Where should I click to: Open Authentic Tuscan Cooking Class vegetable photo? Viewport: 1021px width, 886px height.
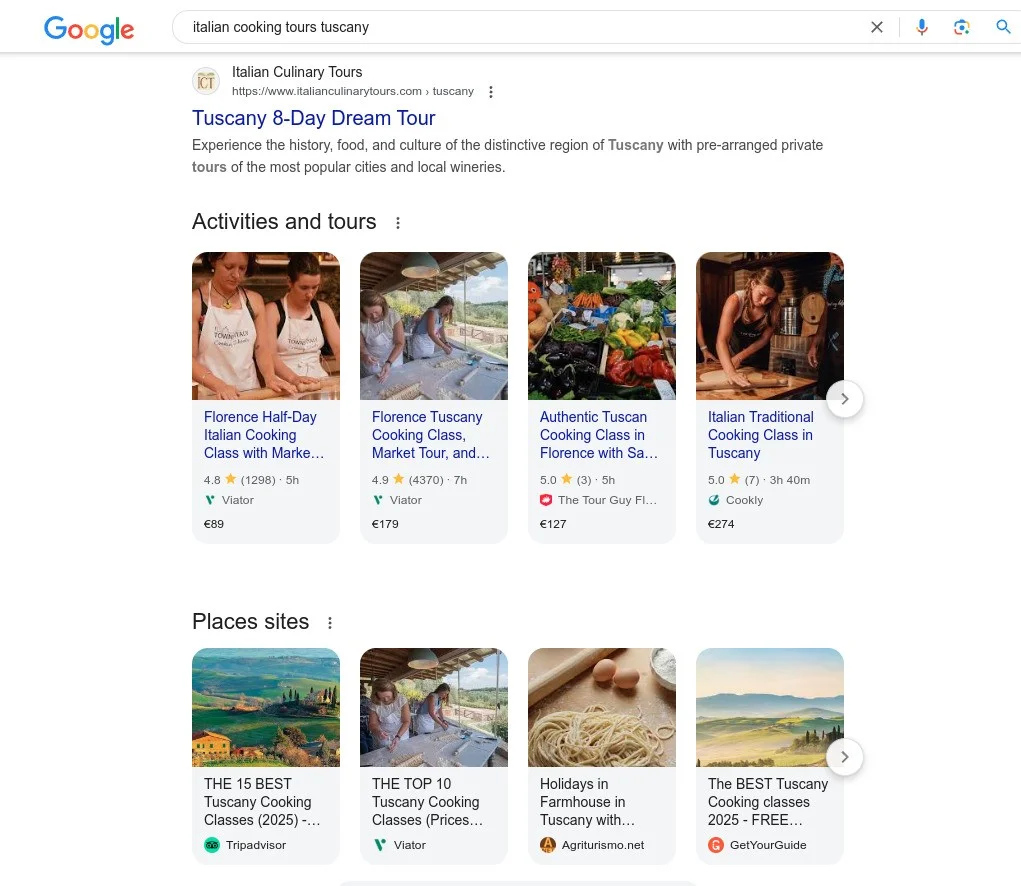(601, 326)
